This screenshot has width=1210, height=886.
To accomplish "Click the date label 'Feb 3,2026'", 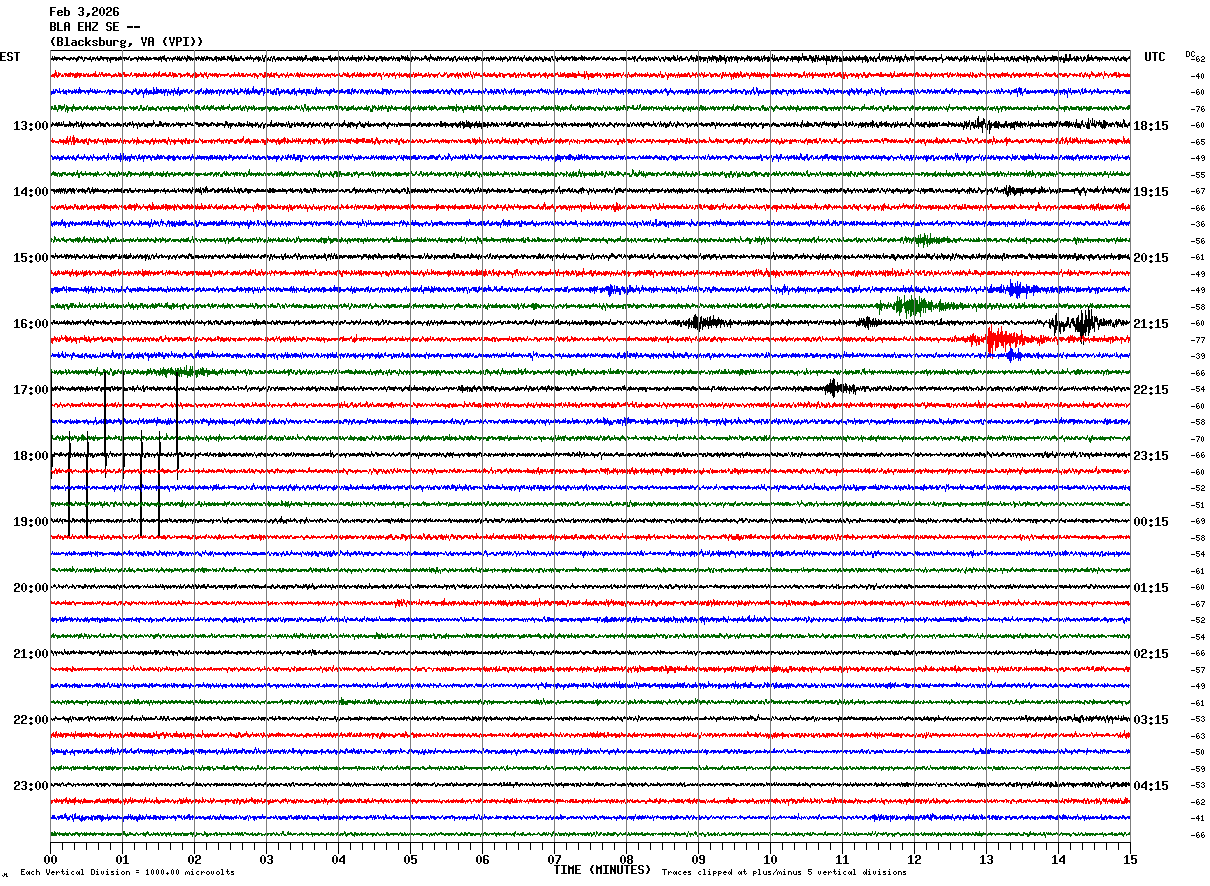I will coord(84,12).
